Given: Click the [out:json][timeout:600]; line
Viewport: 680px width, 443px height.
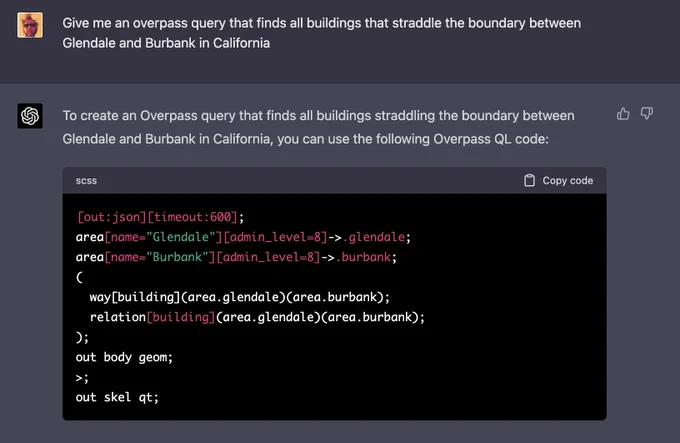Looking at the screenshot, I should coord(160,217).
